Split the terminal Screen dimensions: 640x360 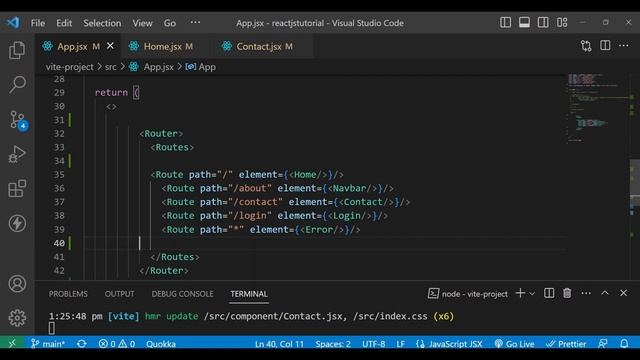coord(549,293)
